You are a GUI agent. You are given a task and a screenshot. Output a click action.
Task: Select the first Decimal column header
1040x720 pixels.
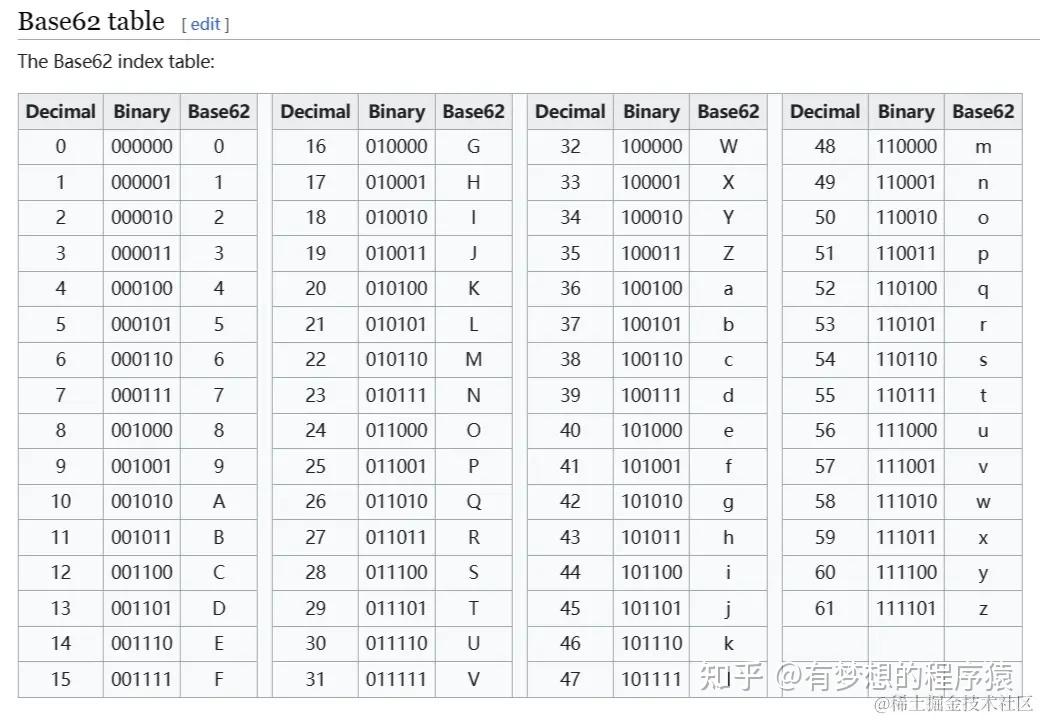(60, 111)
